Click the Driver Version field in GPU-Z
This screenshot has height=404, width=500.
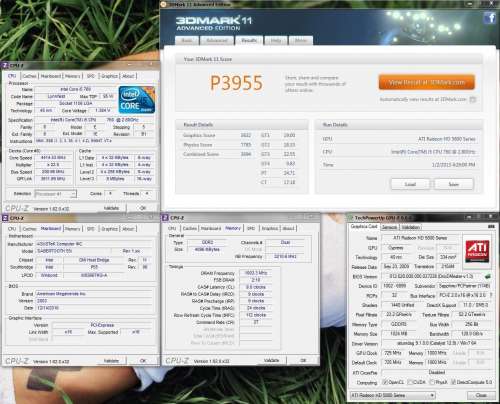coord(437,343)
